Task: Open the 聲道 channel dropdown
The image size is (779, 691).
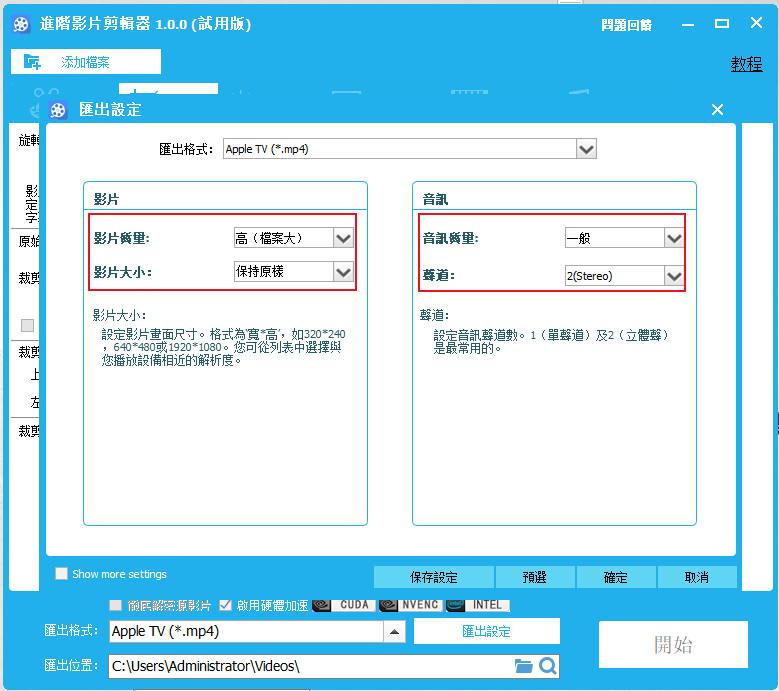Action: [x=674, y=276]
